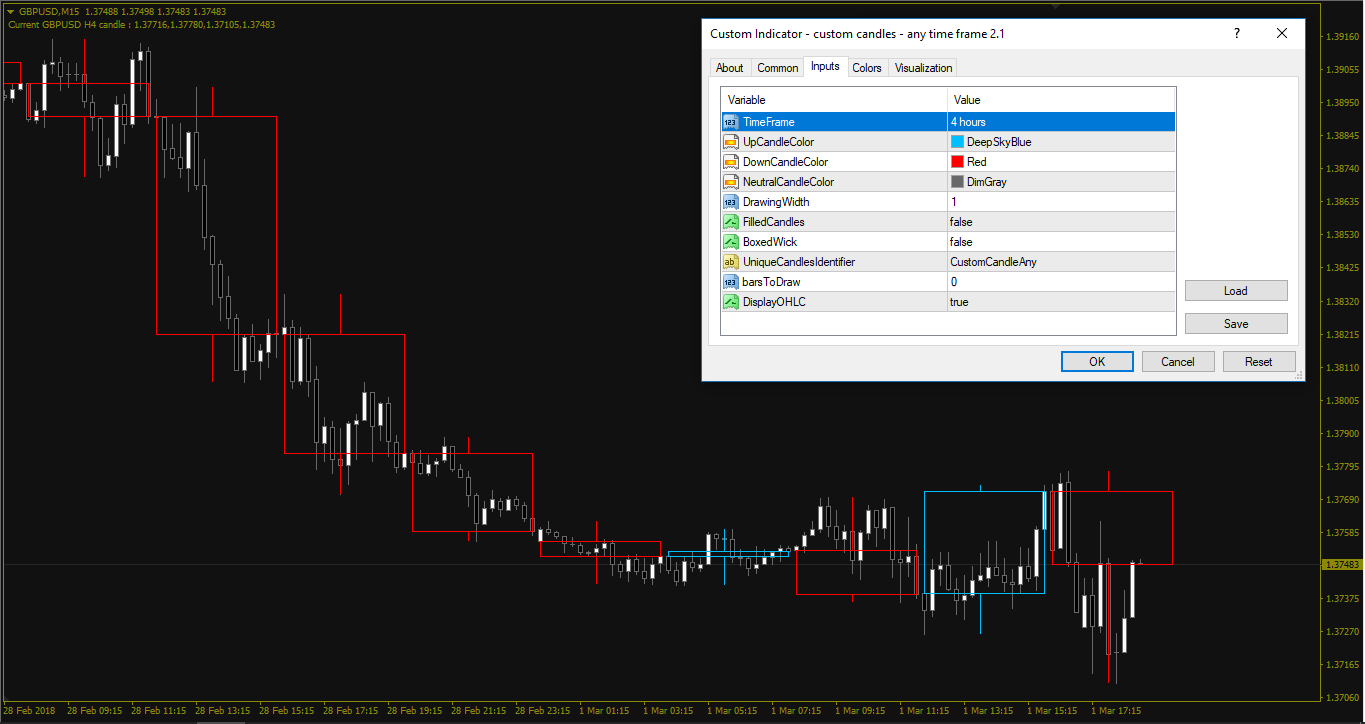Click the barsToDraw integer icon
This screenshot has width=1365, height=724.
point(731,282)
